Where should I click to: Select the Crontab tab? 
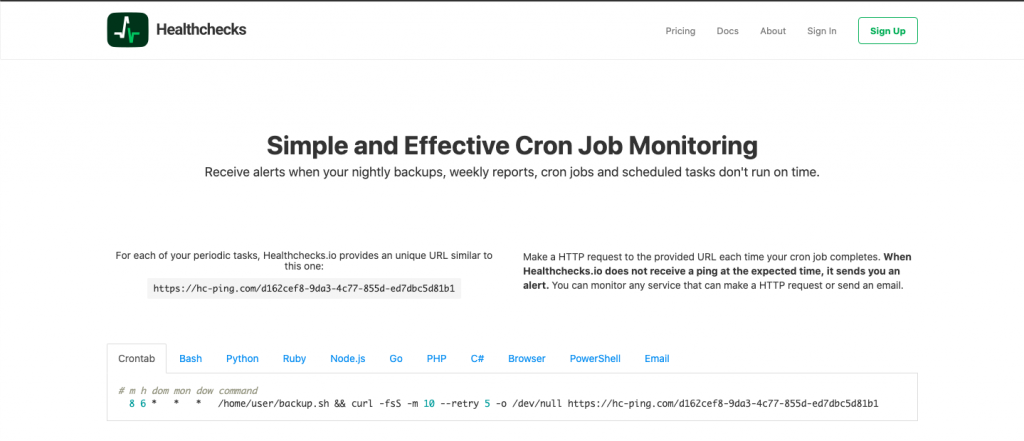[x=137, y=359]
